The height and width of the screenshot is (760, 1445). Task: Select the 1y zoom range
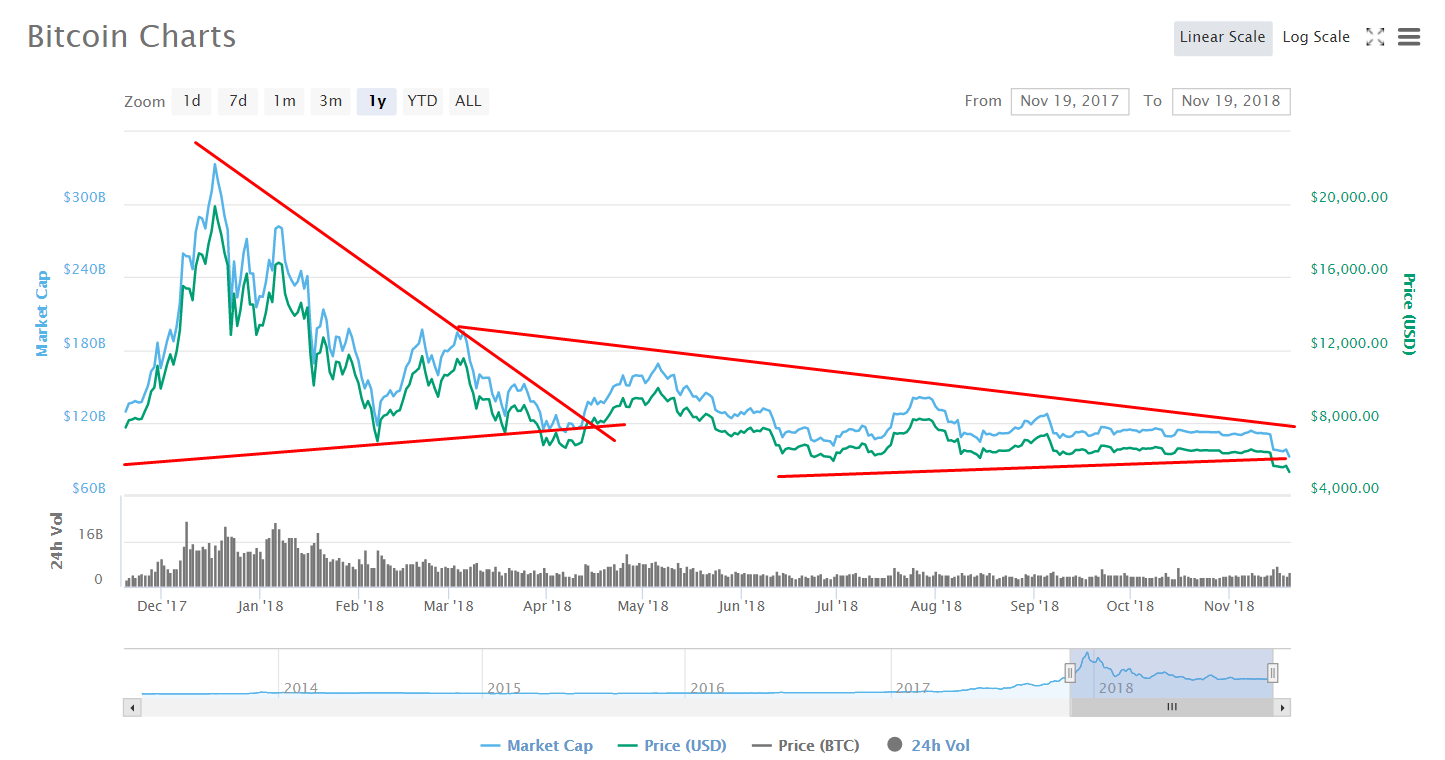click(377, 101)
